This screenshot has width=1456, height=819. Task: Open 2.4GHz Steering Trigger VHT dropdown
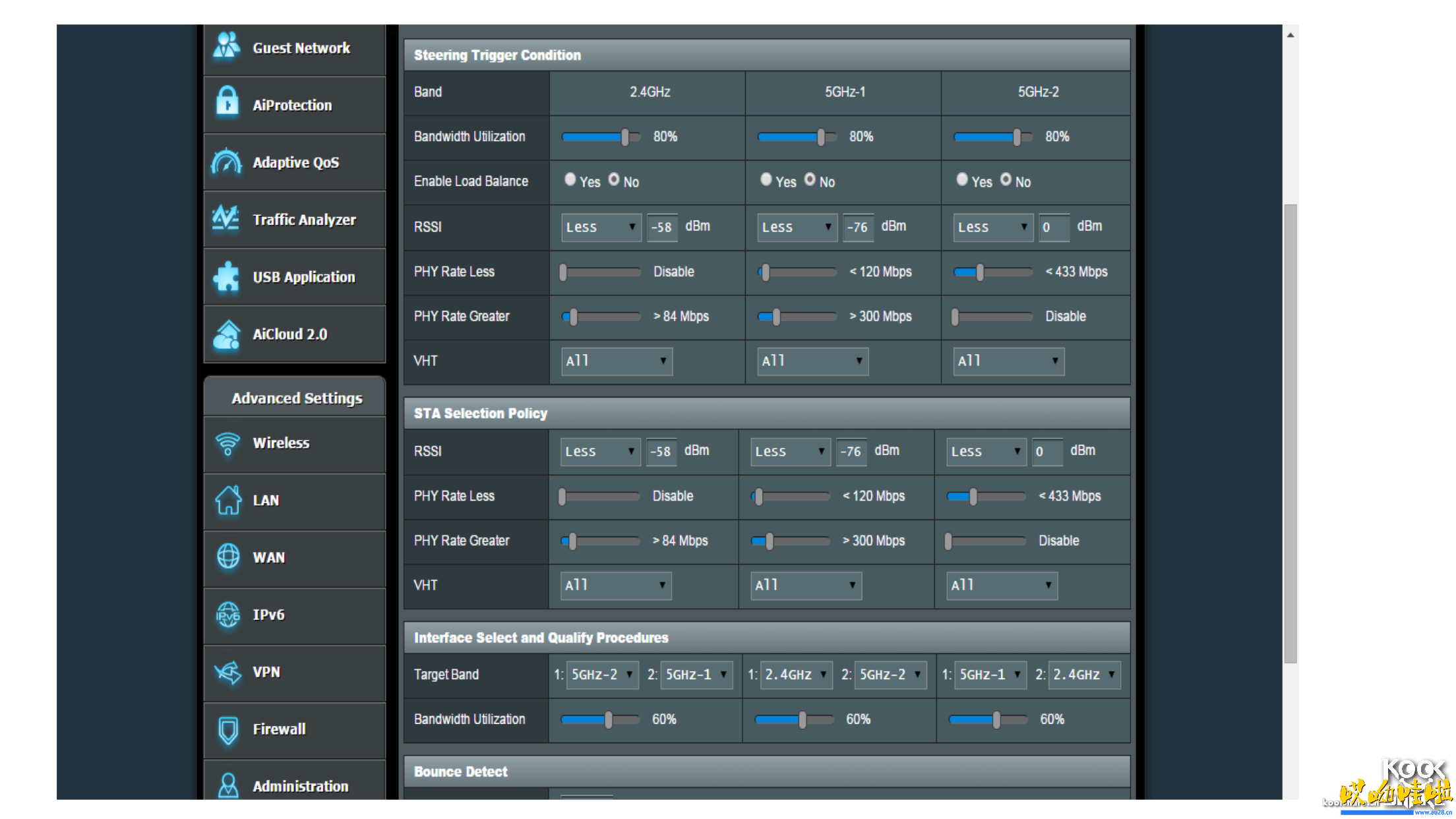pyautogui.click(x=617, y=361)
